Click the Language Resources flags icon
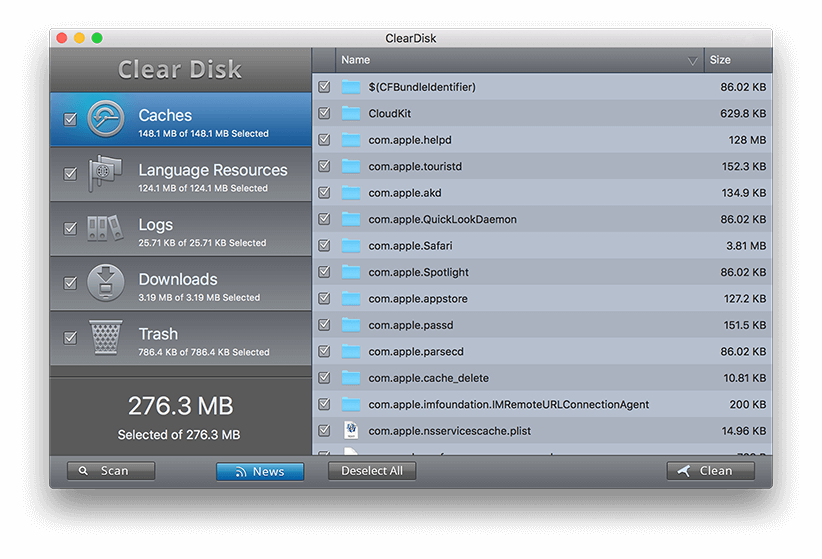 click(105, 174)
